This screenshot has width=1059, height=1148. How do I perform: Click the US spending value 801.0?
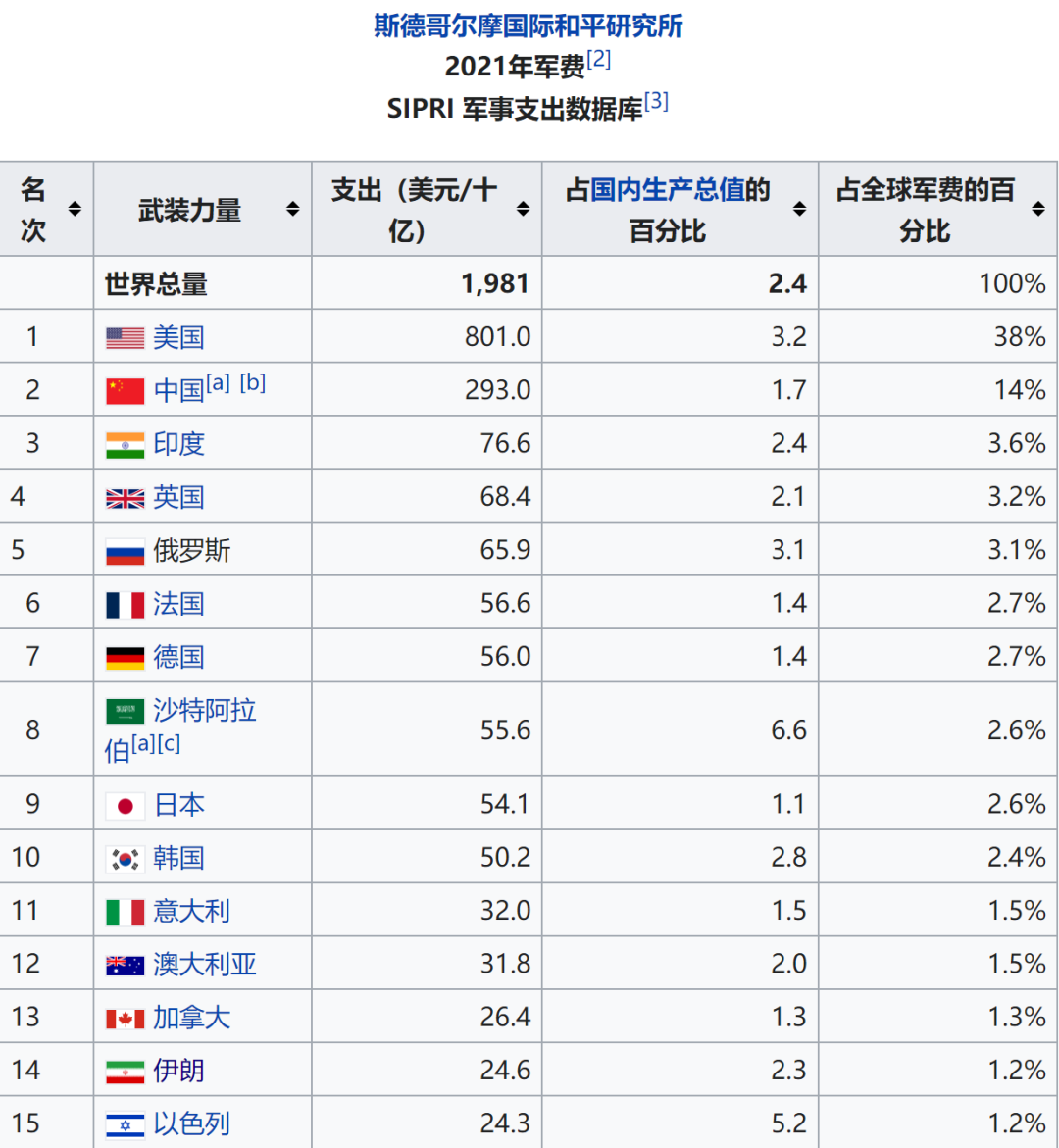(497, 337)
